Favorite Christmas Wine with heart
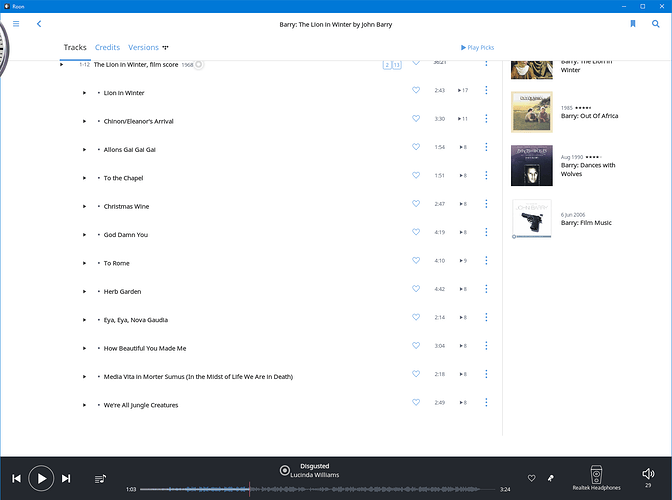Viewport: 672px width, 500px height. coord(416,204)
